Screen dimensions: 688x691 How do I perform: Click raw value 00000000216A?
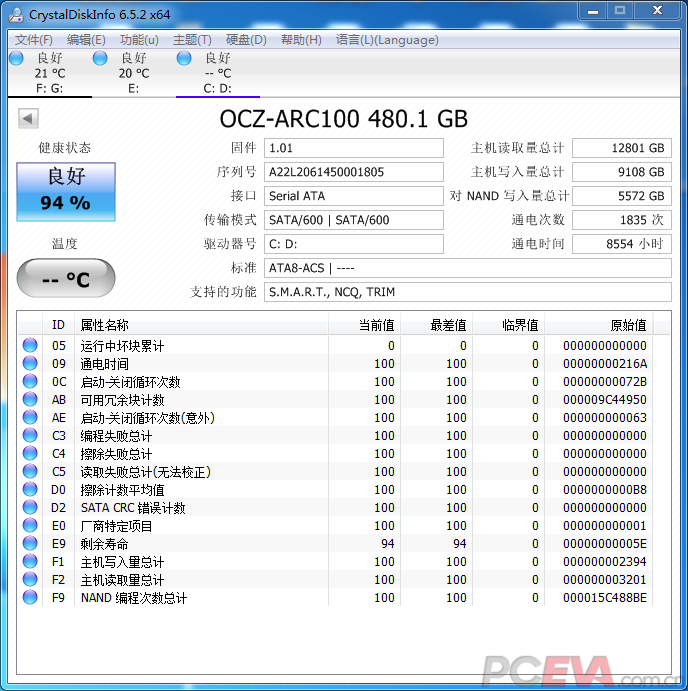click(605, 364)
